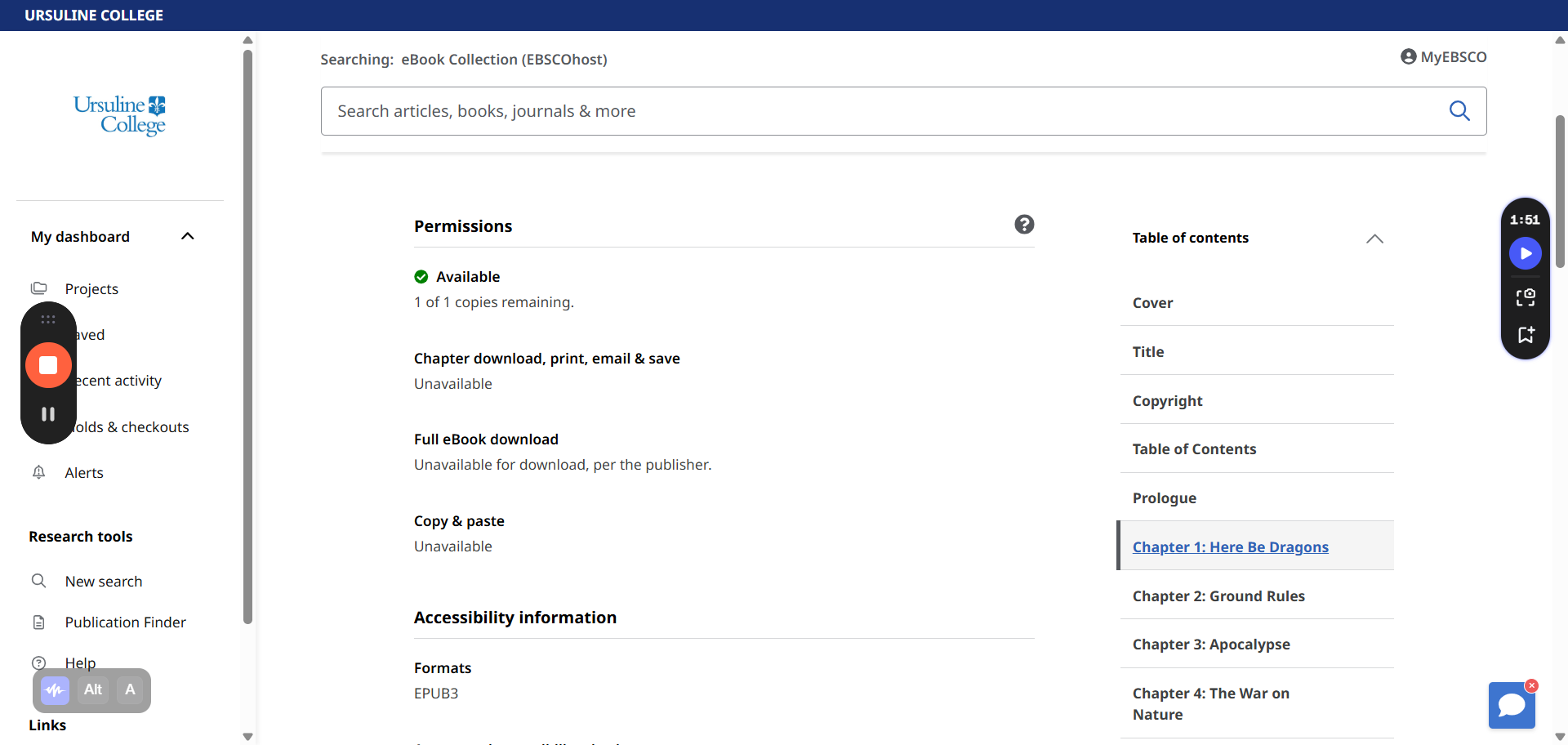
Task: Start a New search
Action: pyautogui.click(x=104, y=582)
